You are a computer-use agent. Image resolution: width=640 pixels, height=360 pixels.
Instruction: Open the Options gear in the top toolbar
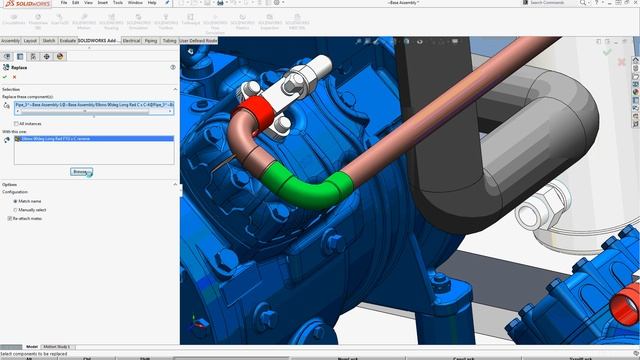point(277,3)
